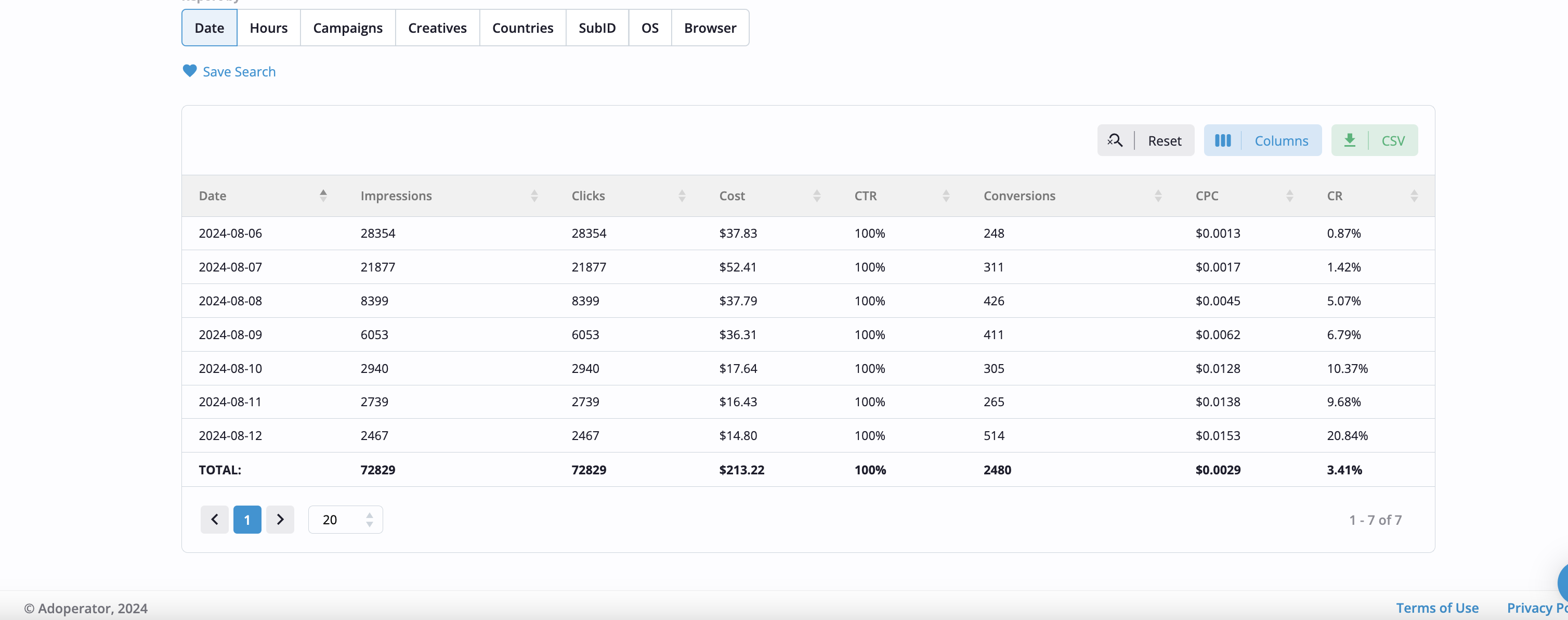Click the date cell 2024-08-08

[x=230, y=301]
